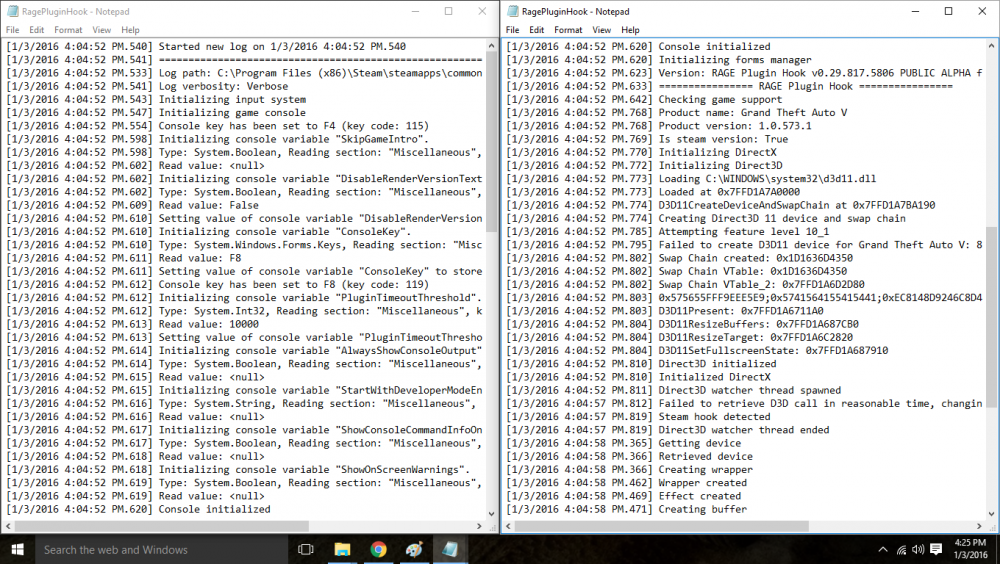This screenshot has width=1000, height=564.
Task: Select the Notepad taskbar icon
Action: click(x=450, y=549)
